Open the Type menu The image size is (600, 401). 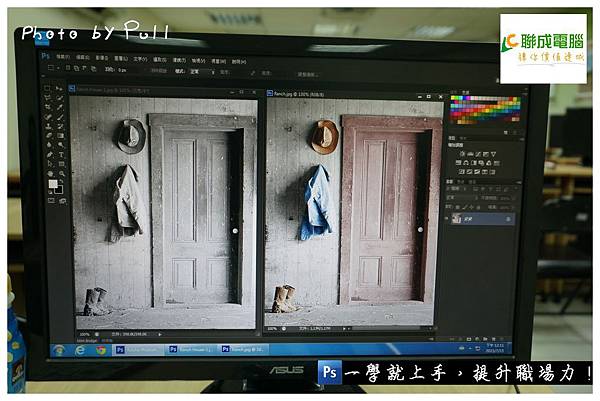pos(140,59)
